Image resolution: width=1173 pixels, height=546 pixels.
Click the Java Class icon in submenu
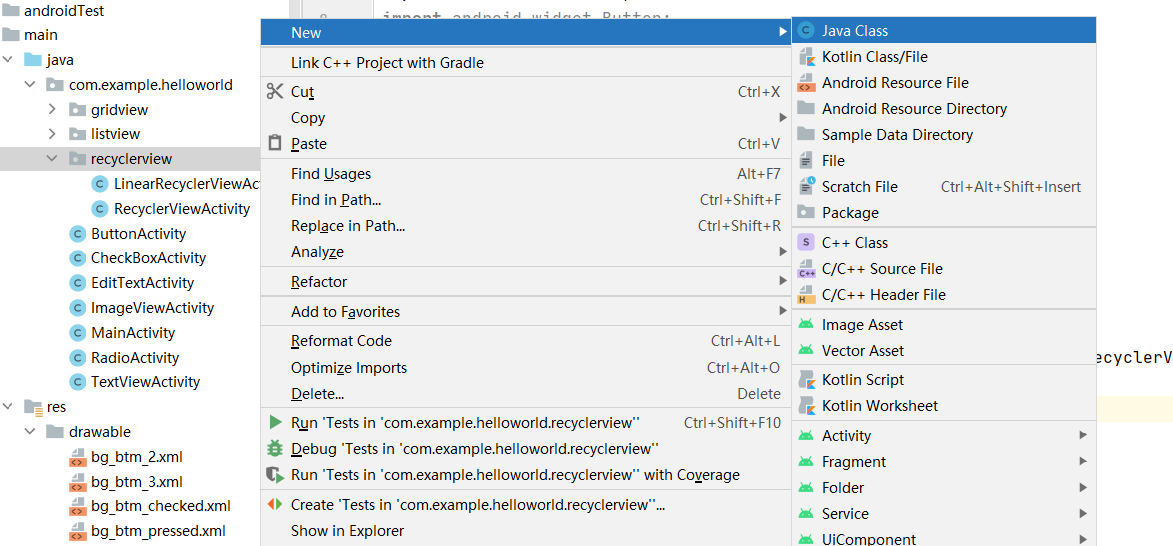[x=806, y=31]
